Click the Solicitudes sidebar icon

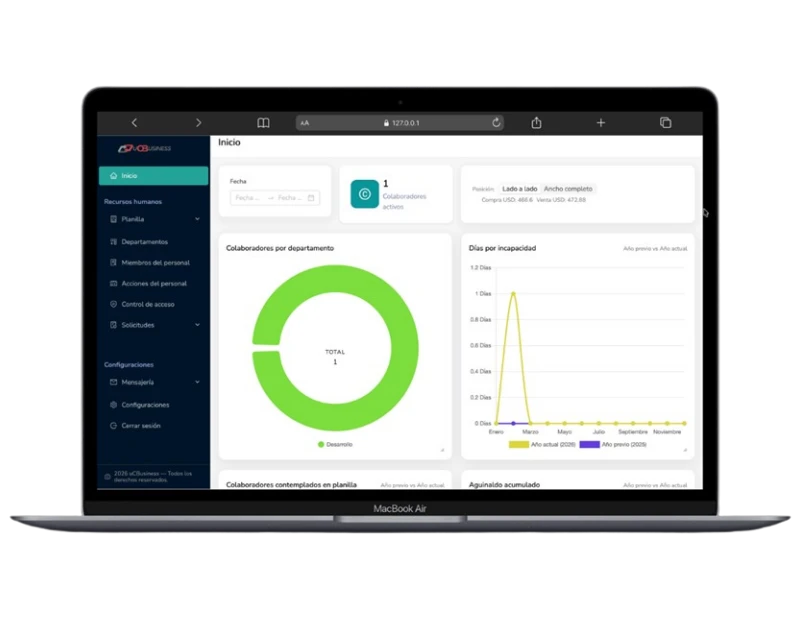click(x=113, y=325)
